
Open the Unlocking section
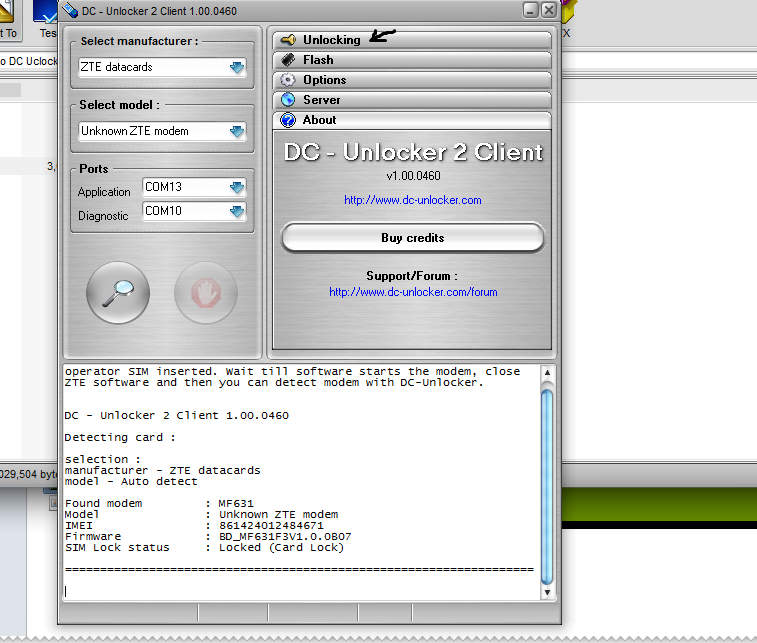(412, 40)
